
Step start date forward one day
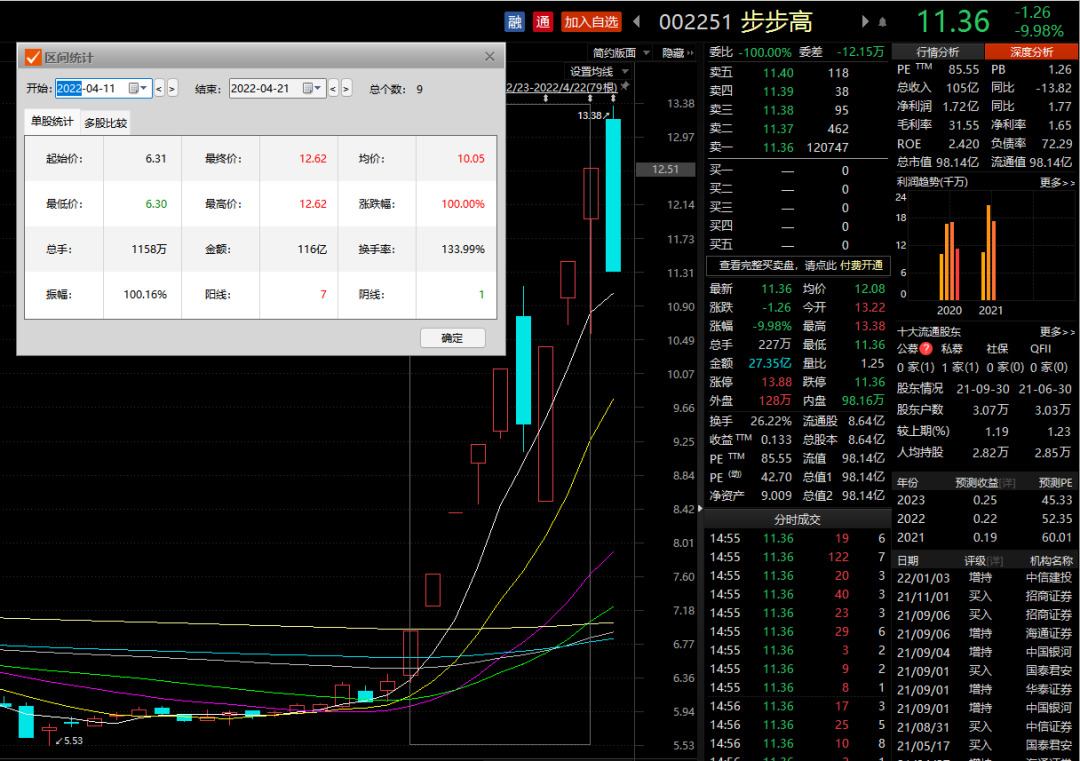point(172,89)
